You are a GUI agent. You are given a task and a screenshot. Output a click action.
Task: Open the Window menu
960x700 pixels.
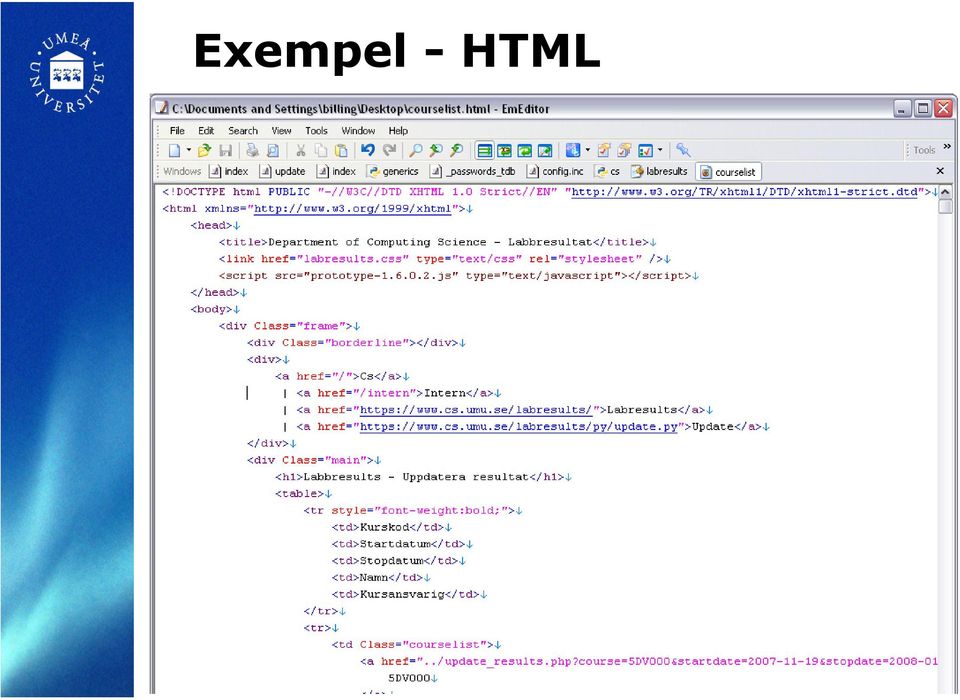point(358,130)
